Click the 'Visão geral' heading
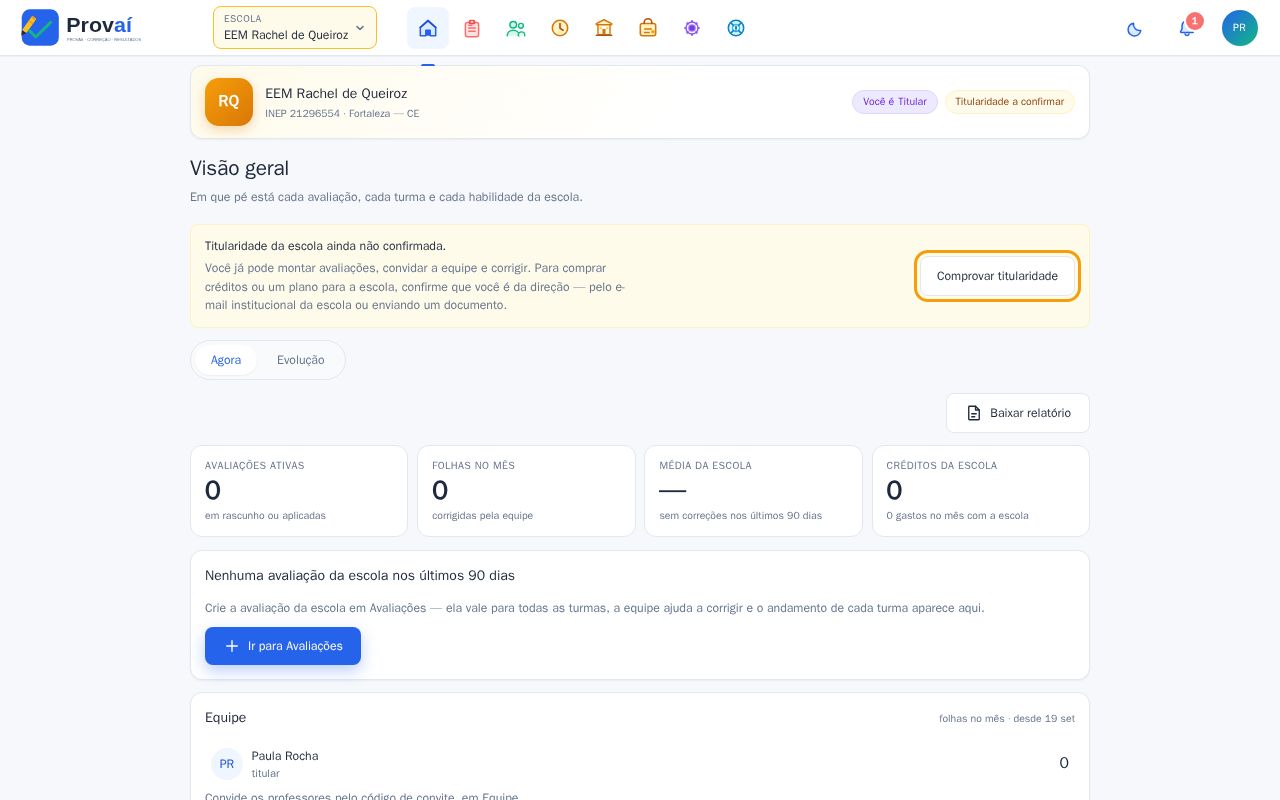The image size is (1280, 800). click(239, 168)
